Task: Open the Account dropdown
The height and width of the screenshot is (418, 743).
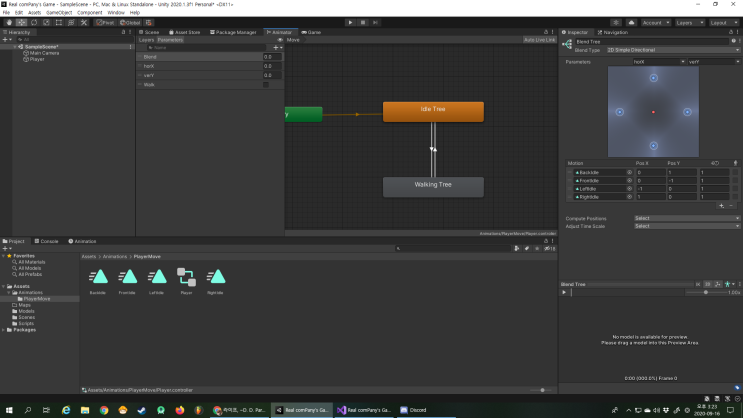Action: 656,22
